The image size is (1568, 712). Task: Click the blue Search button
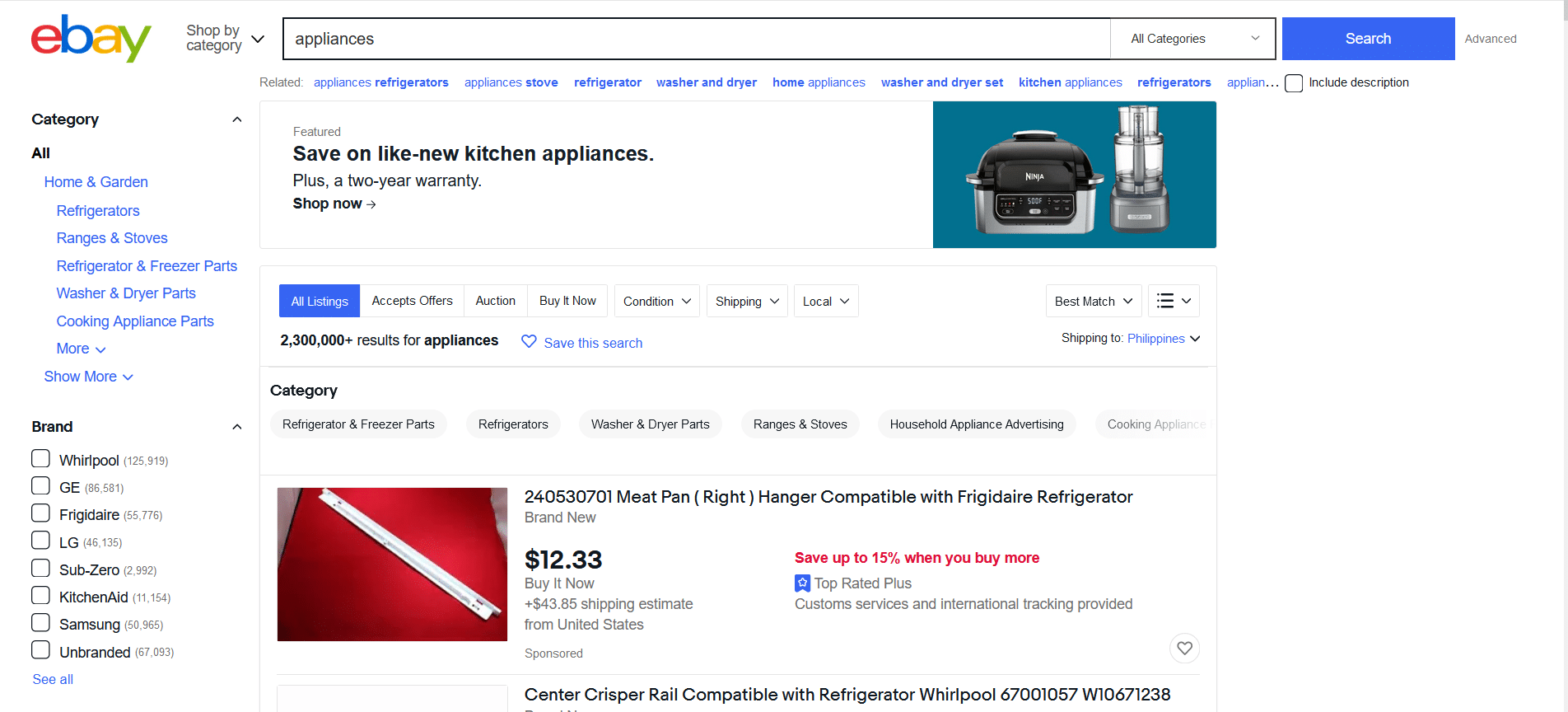point(1368,39)
